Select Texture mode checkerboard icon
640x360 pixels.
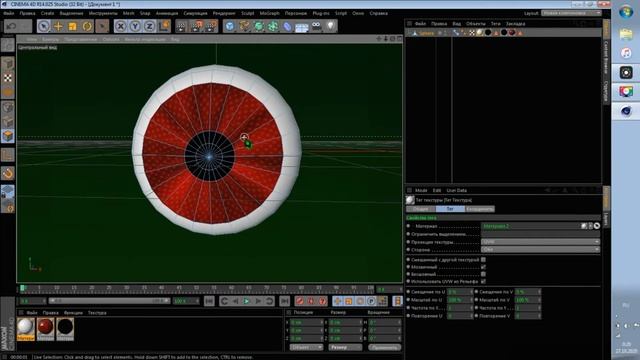click(8, 78)
